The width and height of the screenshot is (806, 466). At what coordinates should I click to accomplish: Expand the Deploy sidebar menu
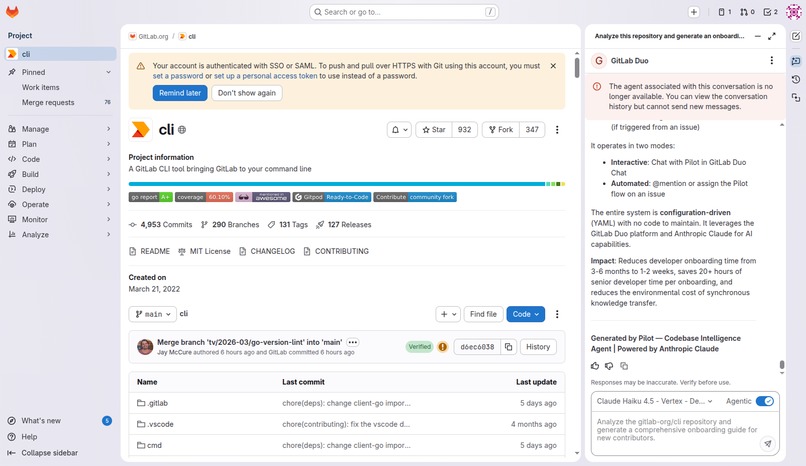[61, 190]
